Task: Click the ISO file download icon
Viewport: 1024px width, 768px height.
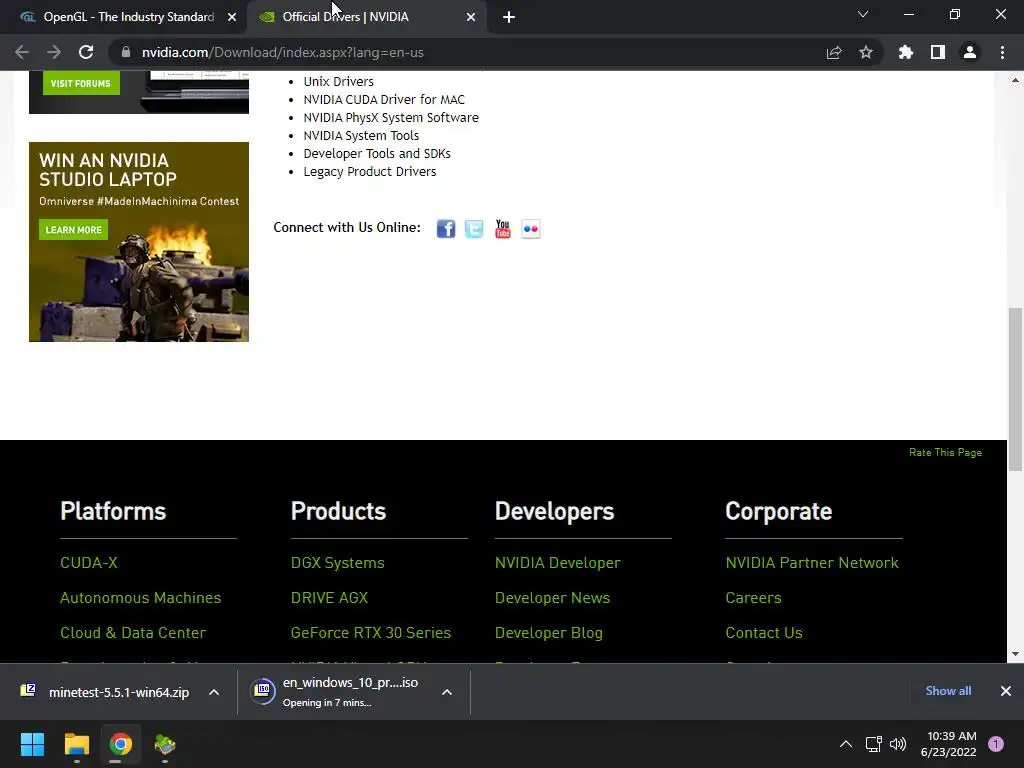Action: click(x=263, y=691)
